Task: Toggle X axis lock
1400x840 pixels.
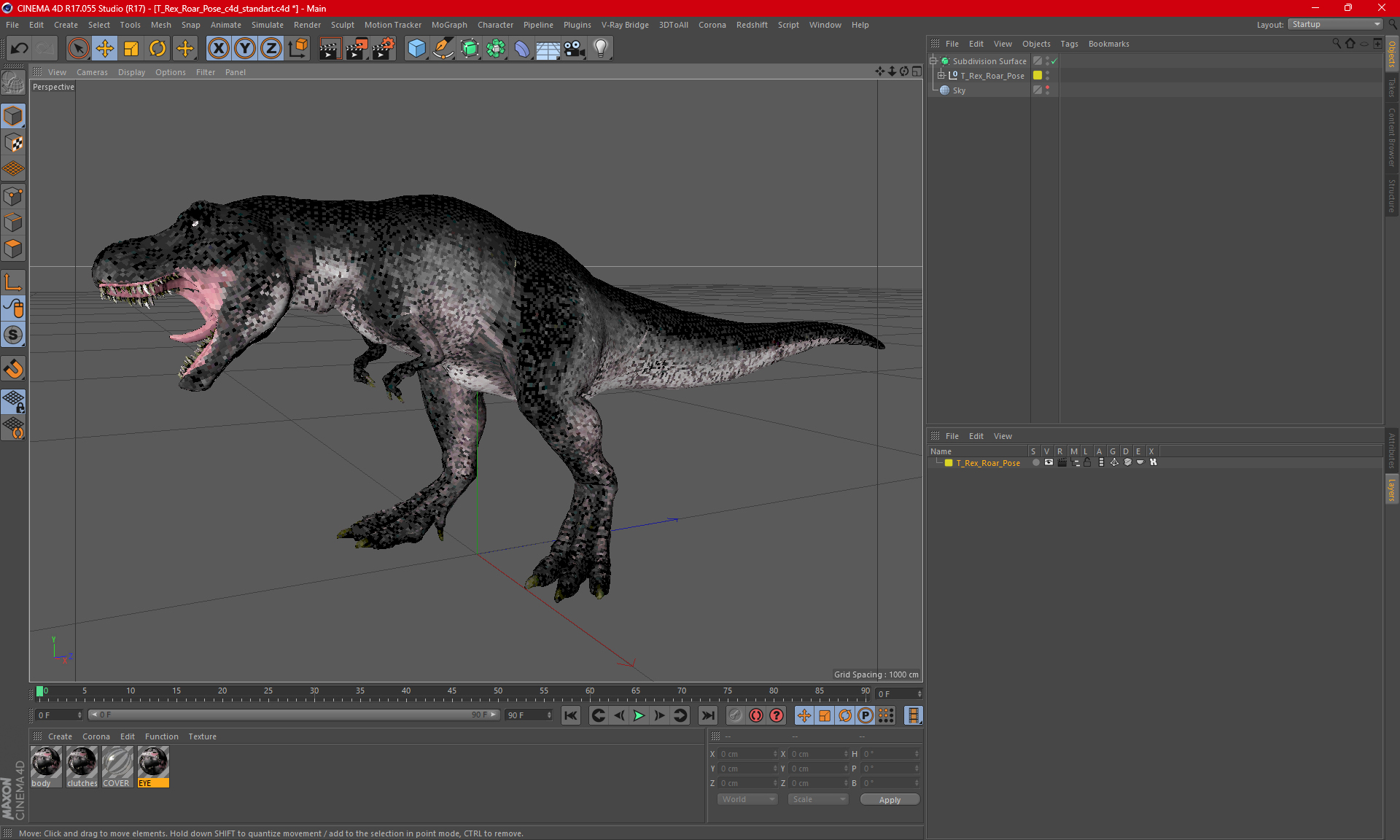Action: [x=218, y=48]
